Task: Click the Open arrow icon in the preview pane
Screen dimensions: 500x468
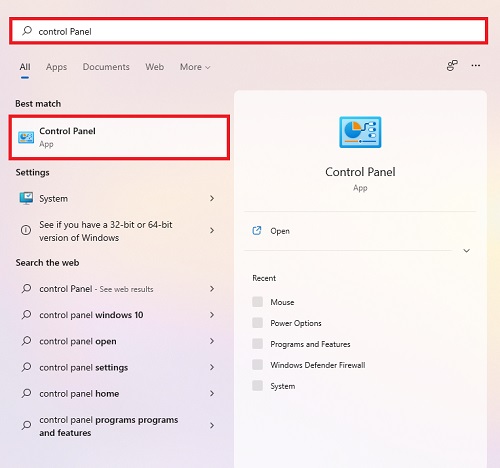Action: coord(257,231)
